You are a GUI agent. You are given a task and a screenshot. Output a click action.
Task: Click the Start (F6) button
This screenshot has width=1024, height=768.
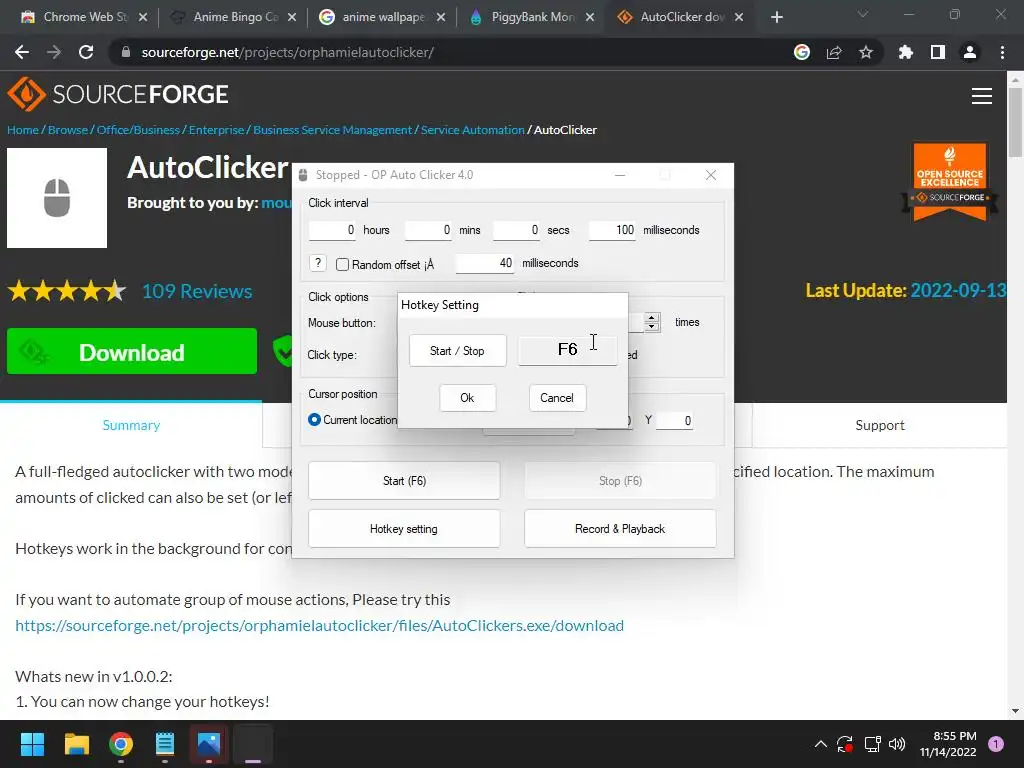[404, 481]
